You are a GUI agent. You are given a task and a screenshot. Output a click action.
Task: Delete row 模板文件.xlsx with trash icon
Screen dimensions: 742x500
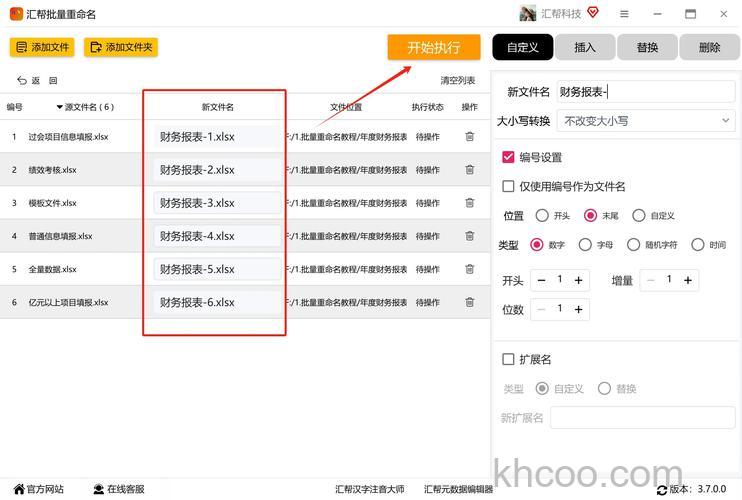tap(469, 203)
